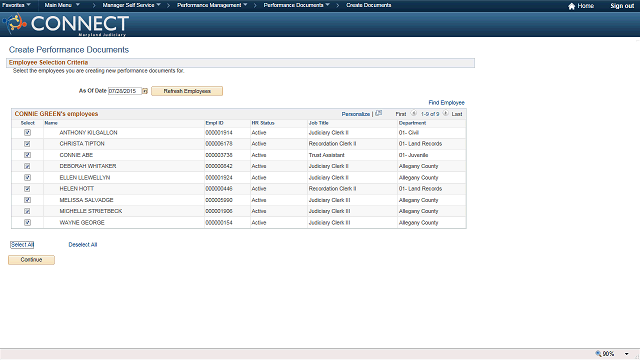Click the Refresh Employees button
The width and height of the screenshot is (640, 360).
point(187,91)
